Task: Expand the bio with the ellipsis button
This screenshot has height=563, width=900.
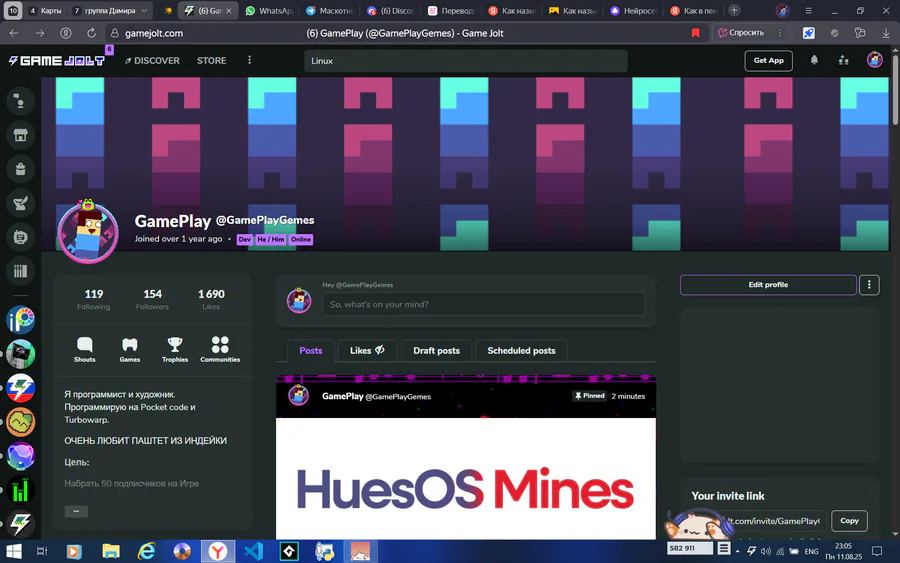Action: pos(76,511)
